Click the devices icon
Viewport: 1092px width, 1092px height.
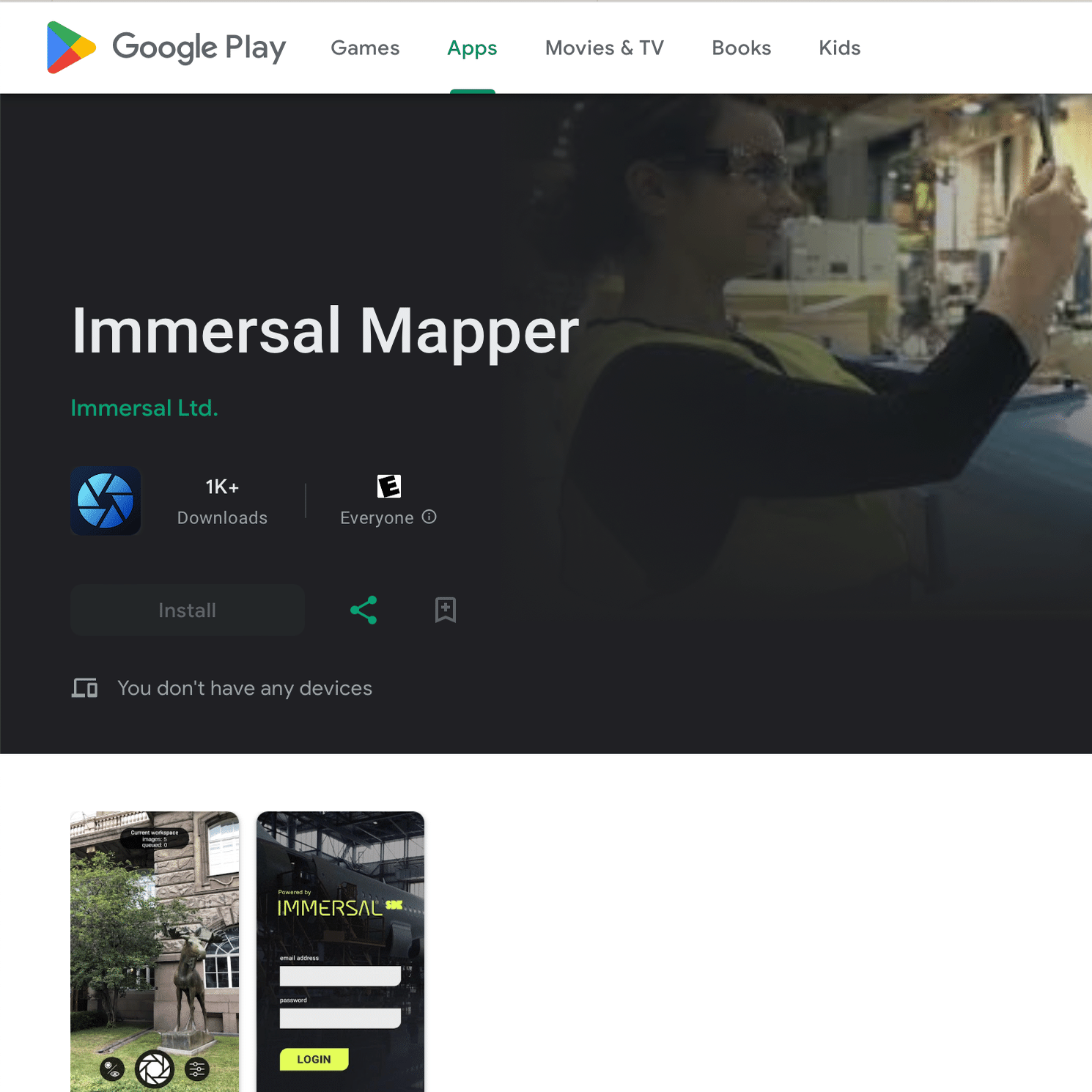(x=85, y=687)
